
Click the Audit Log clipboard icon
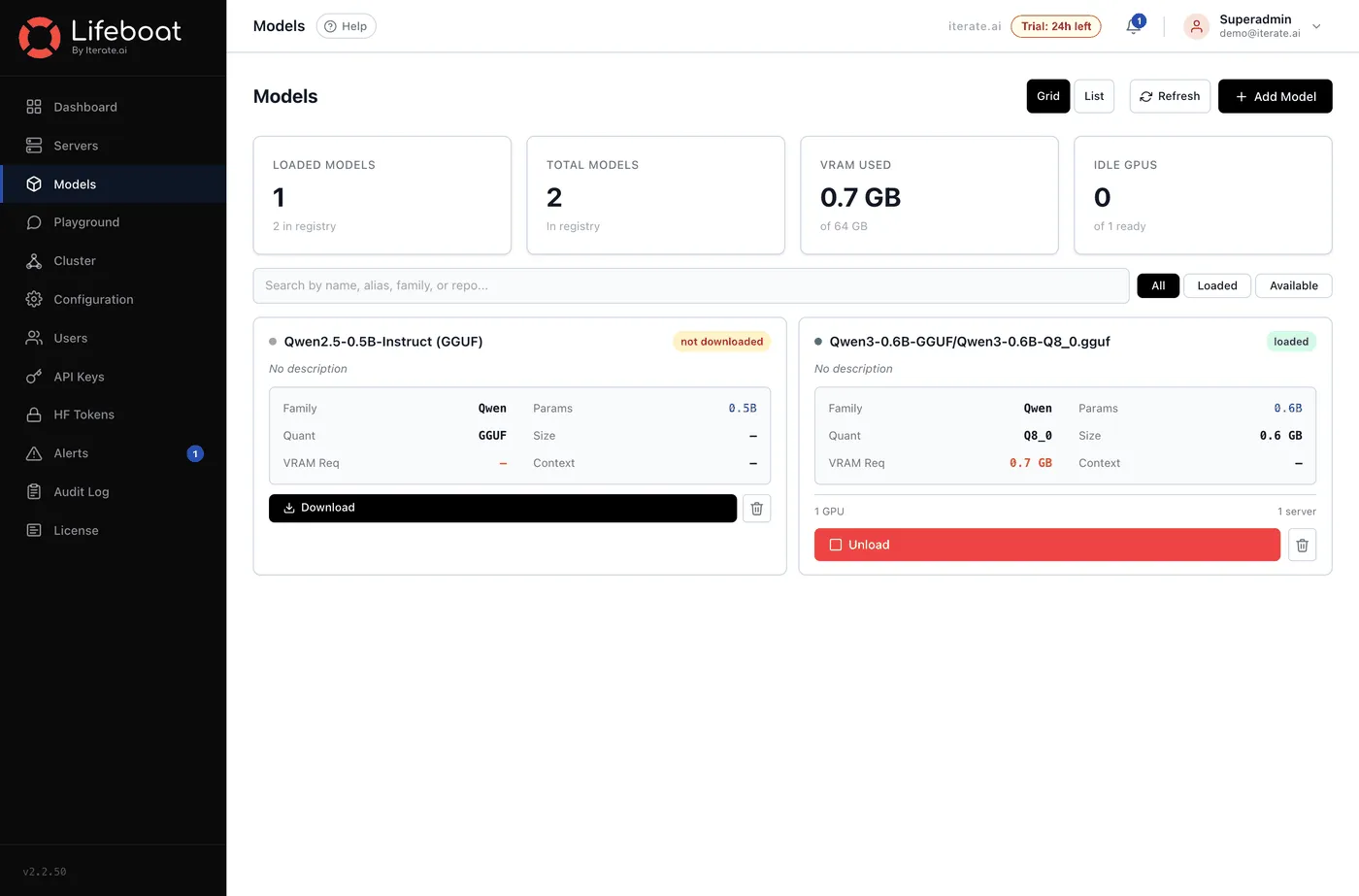pyautogui.click(x=34, y=492)
